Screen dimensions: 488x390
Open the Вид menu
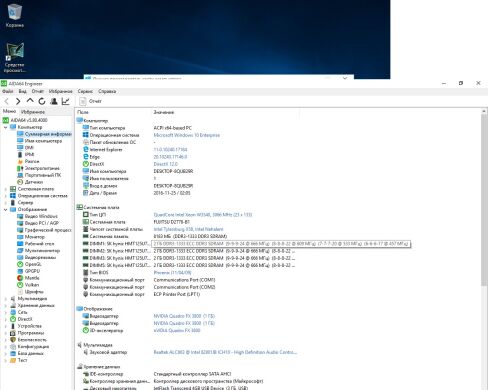(22, 91)
